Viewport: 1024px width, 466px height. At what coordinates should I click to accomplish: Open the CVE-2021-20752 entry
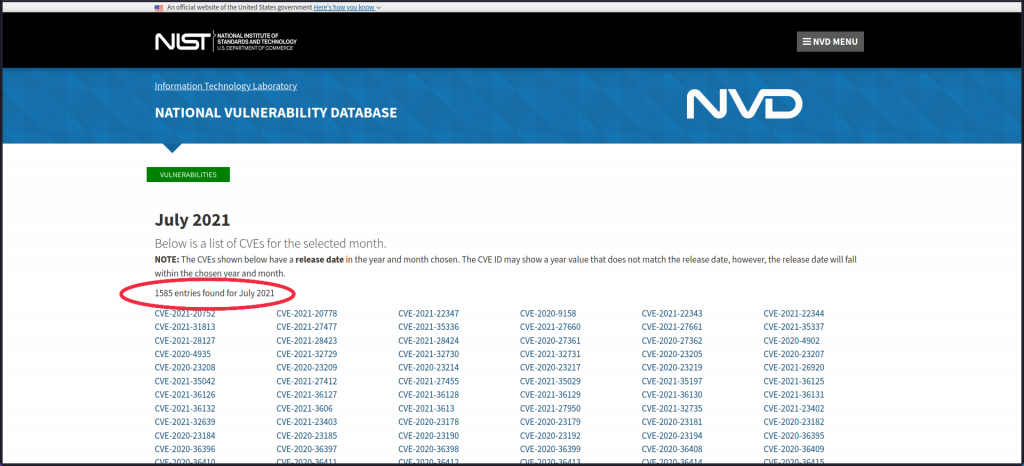[185, 313]
